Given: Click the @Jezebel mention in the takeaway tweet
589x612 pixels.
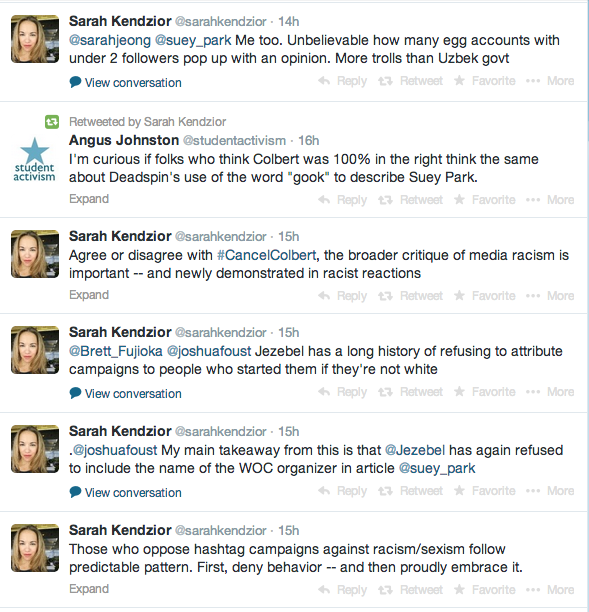Looking at the screenshot, I should [415, 450].
